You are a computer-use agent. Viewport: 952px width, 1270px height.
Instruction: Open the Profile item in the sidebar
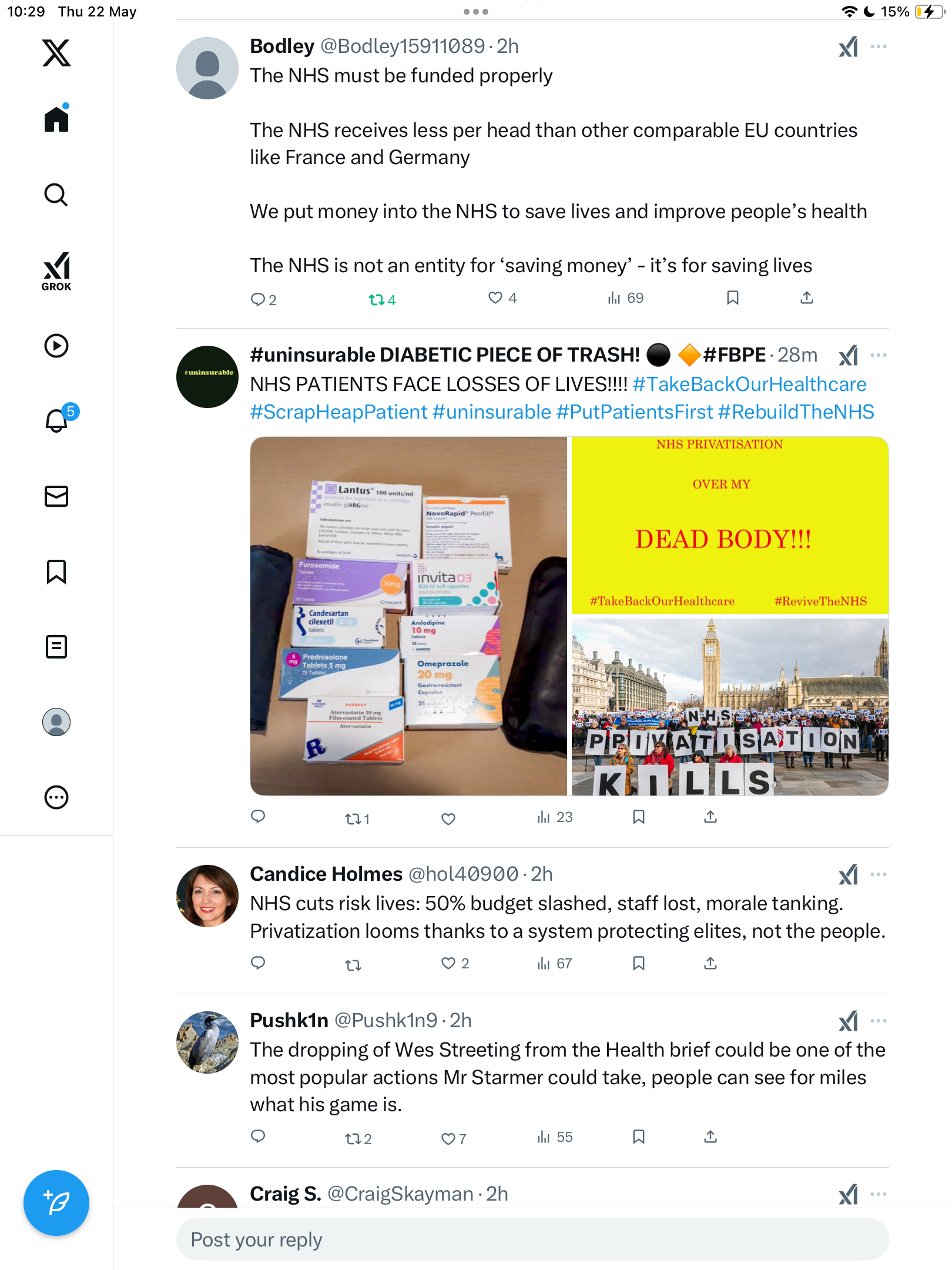[x=56, y=722]
